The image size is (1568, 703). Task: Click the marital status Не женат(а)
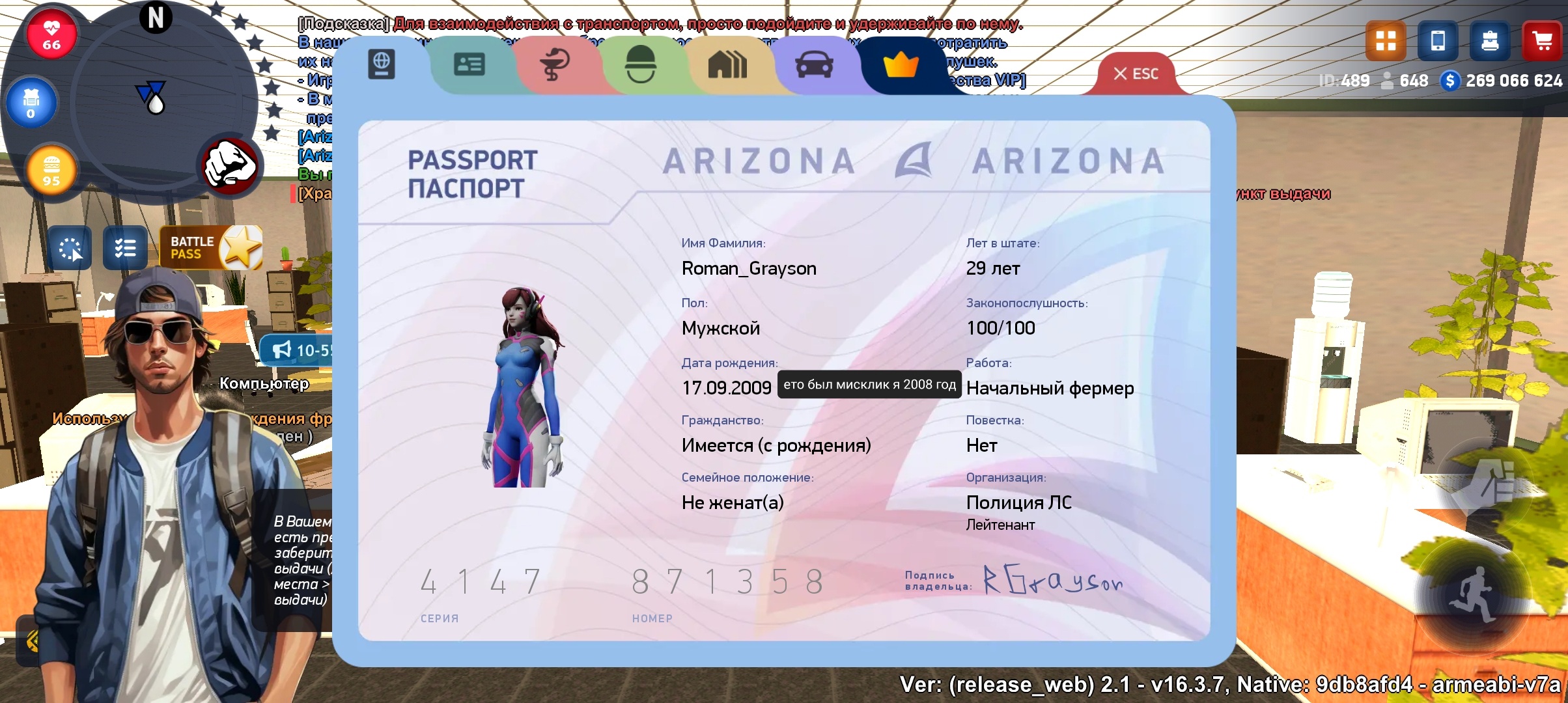pos(733,503)
